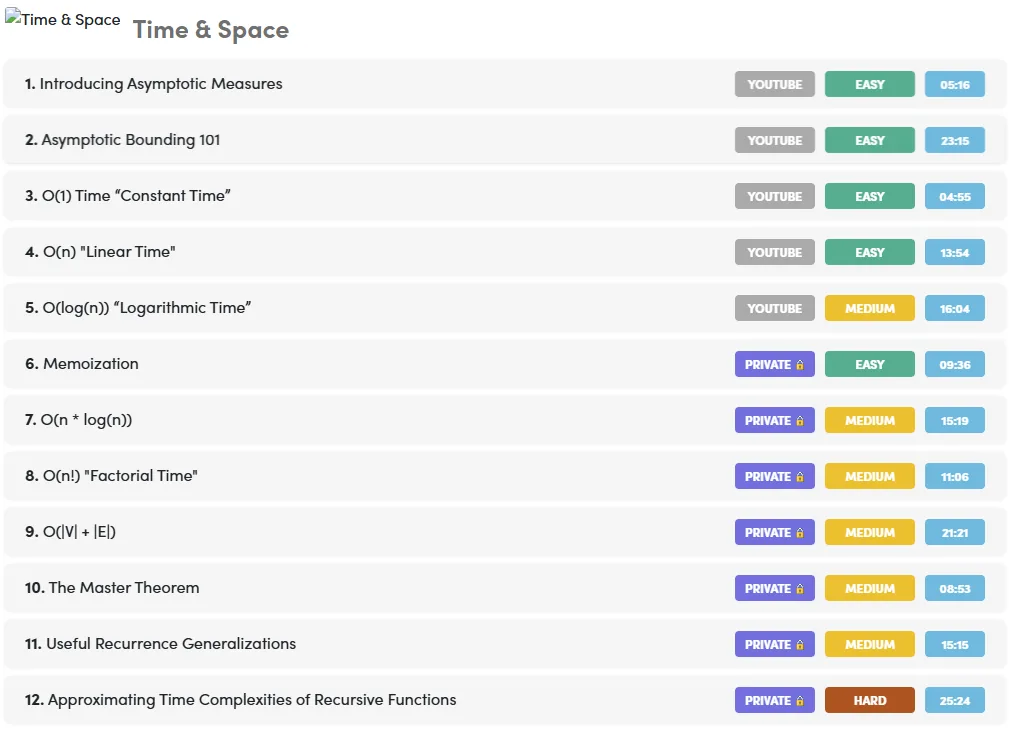Click the HARD difficulty badge

pyautogui.click(x=869, y=700)
